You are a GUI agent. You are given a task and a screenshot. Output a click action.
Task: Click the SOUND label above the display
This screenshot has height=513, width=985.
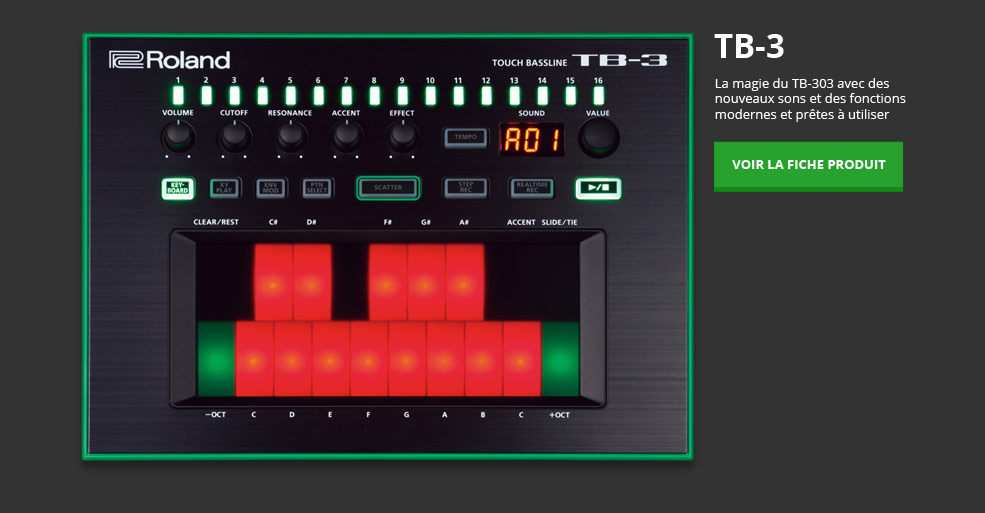pyautogui.click(x=531, y=113)
